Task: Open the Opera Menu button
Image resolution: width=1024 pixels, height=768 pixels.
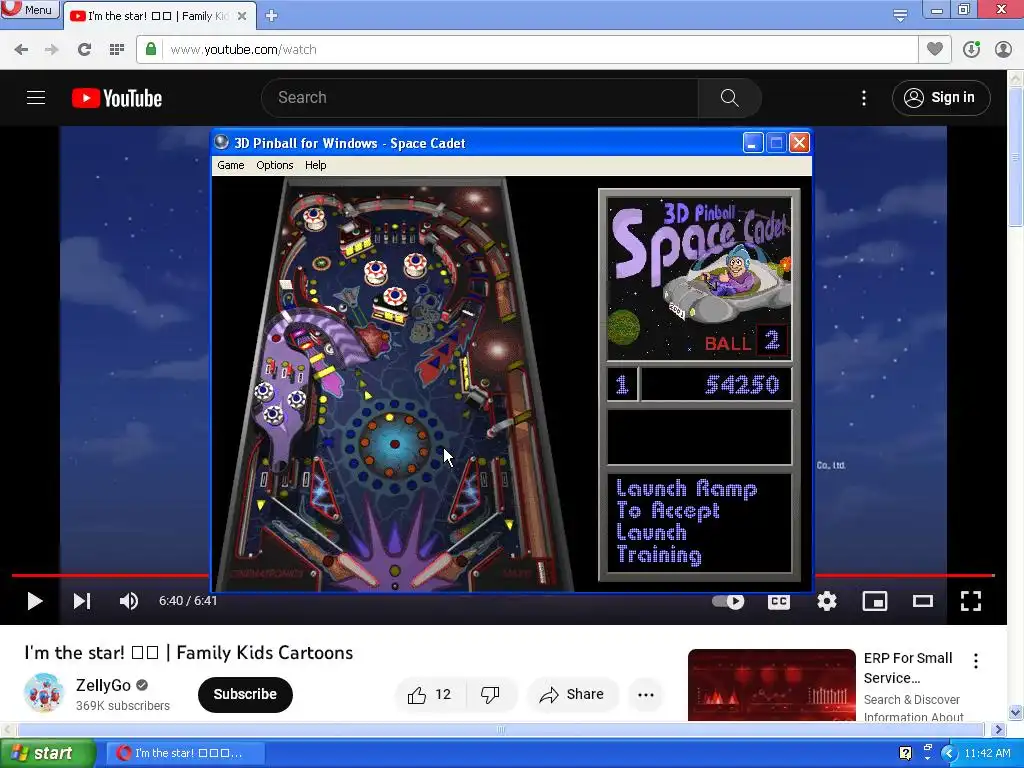Action: click(29, 9)
